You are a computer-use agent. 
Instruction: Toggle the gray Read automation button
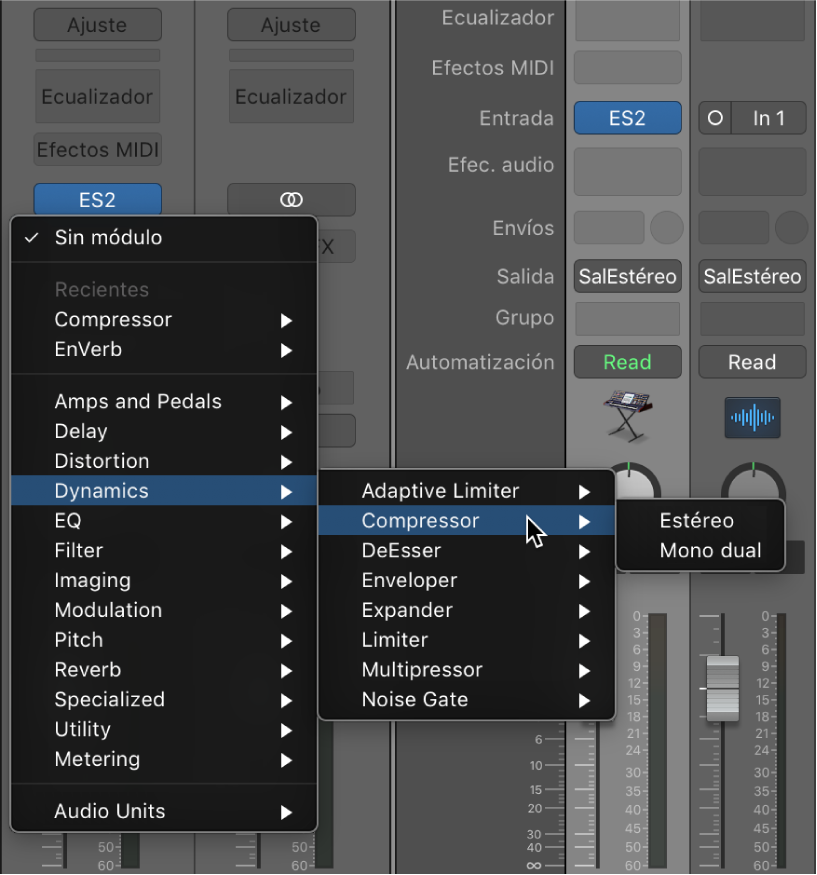[x=751, y=362]
